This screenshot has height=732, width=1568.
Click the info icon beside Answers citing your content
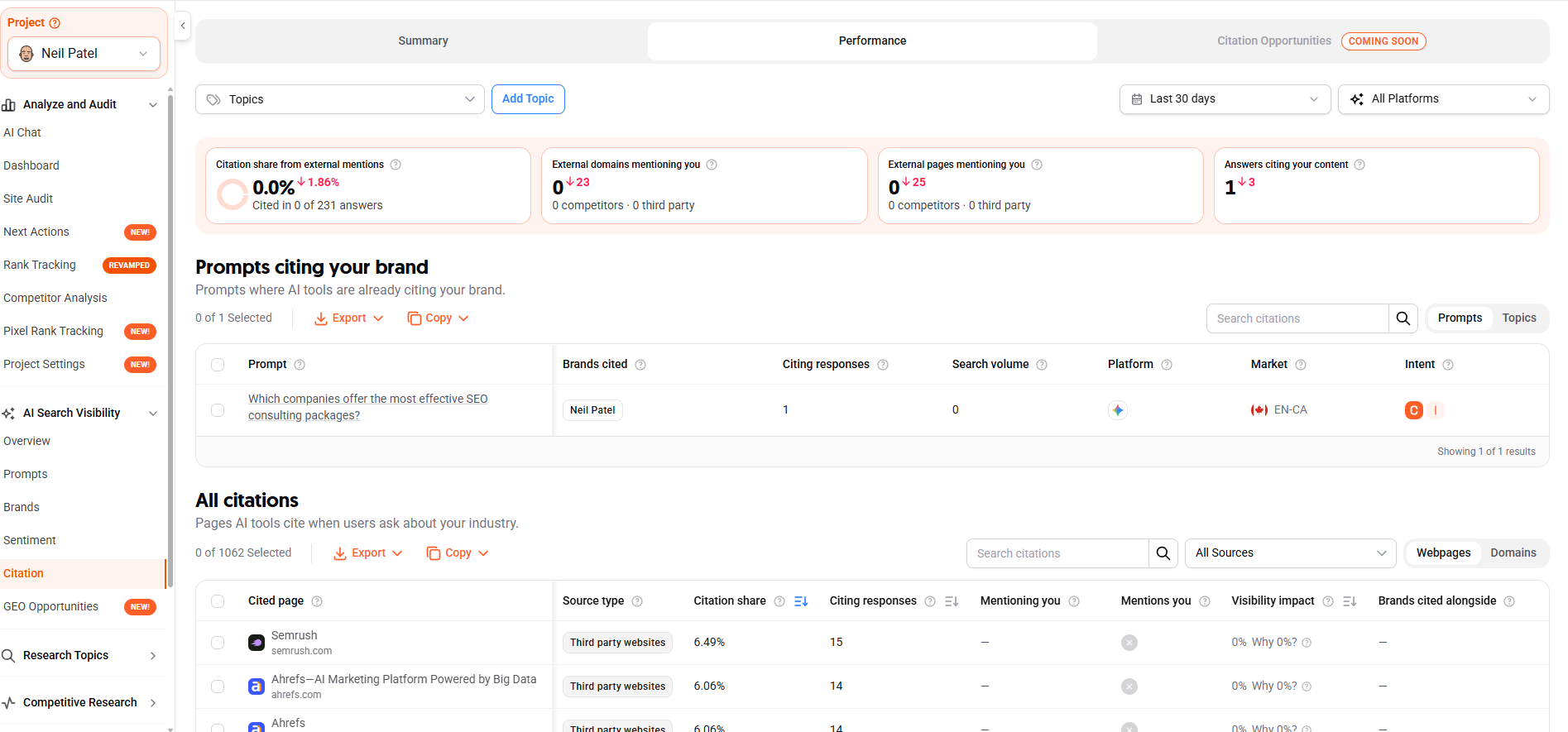pos(1359,165)
